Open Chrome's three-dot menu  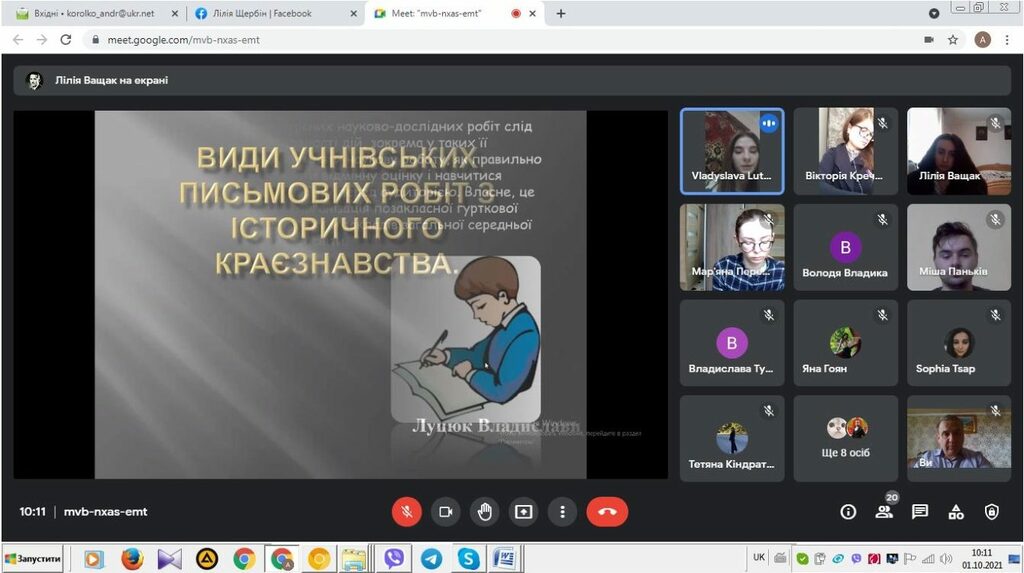click(x=1008, y=40)
